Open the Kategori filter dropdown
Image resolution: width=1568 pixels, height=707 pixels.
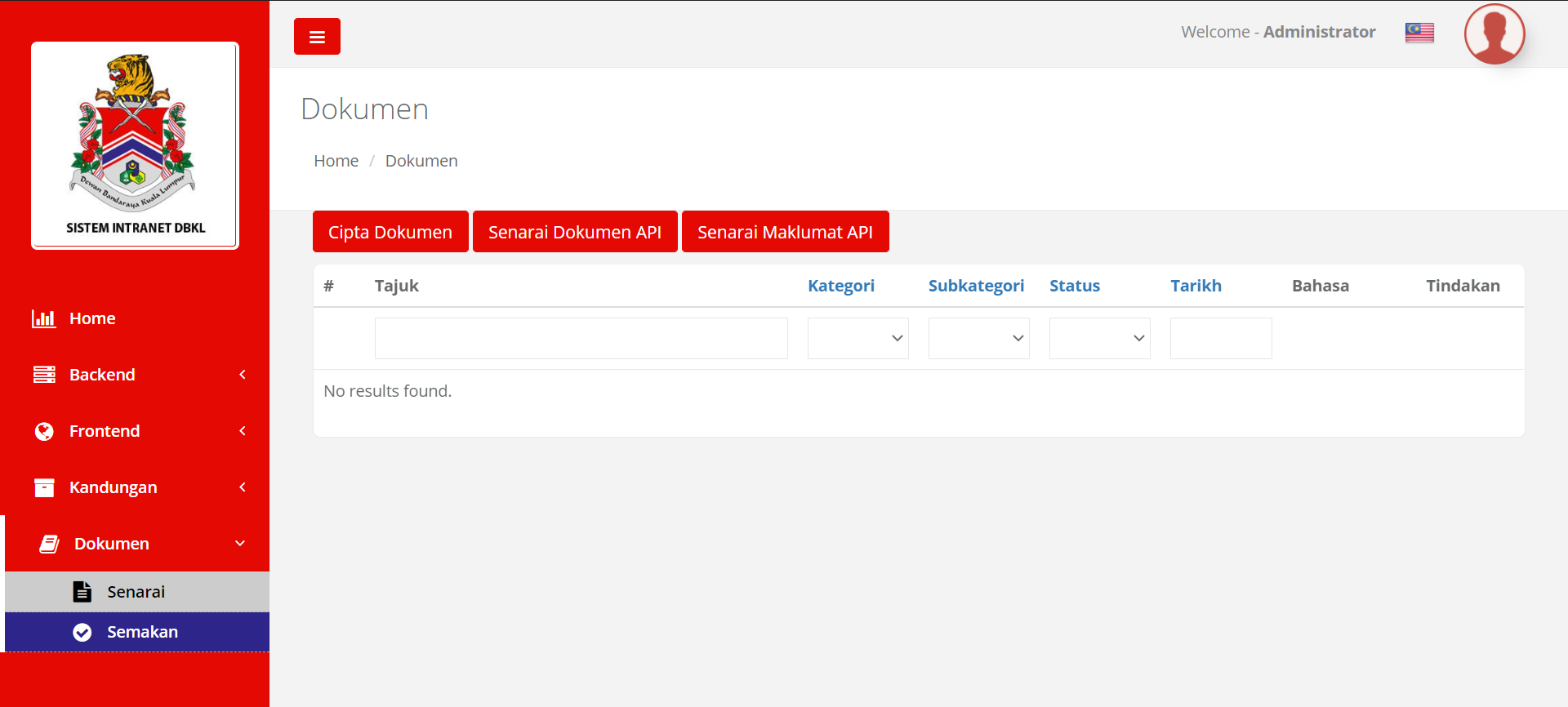coord(857,338)
